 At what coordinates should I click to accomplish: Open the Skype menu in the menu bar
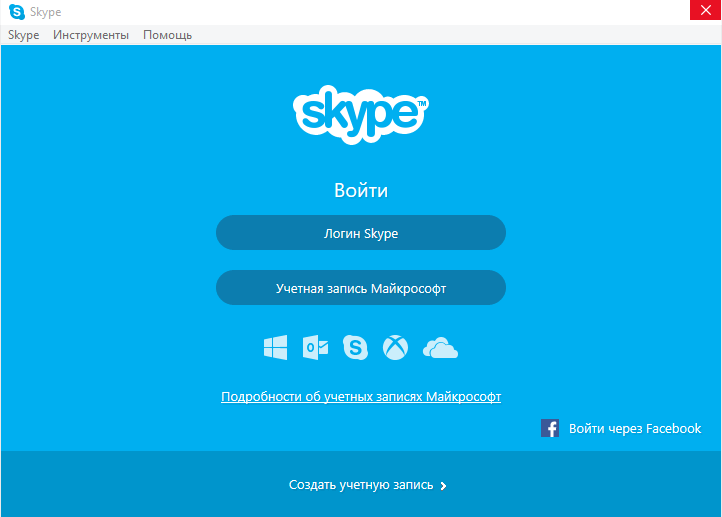23,35
